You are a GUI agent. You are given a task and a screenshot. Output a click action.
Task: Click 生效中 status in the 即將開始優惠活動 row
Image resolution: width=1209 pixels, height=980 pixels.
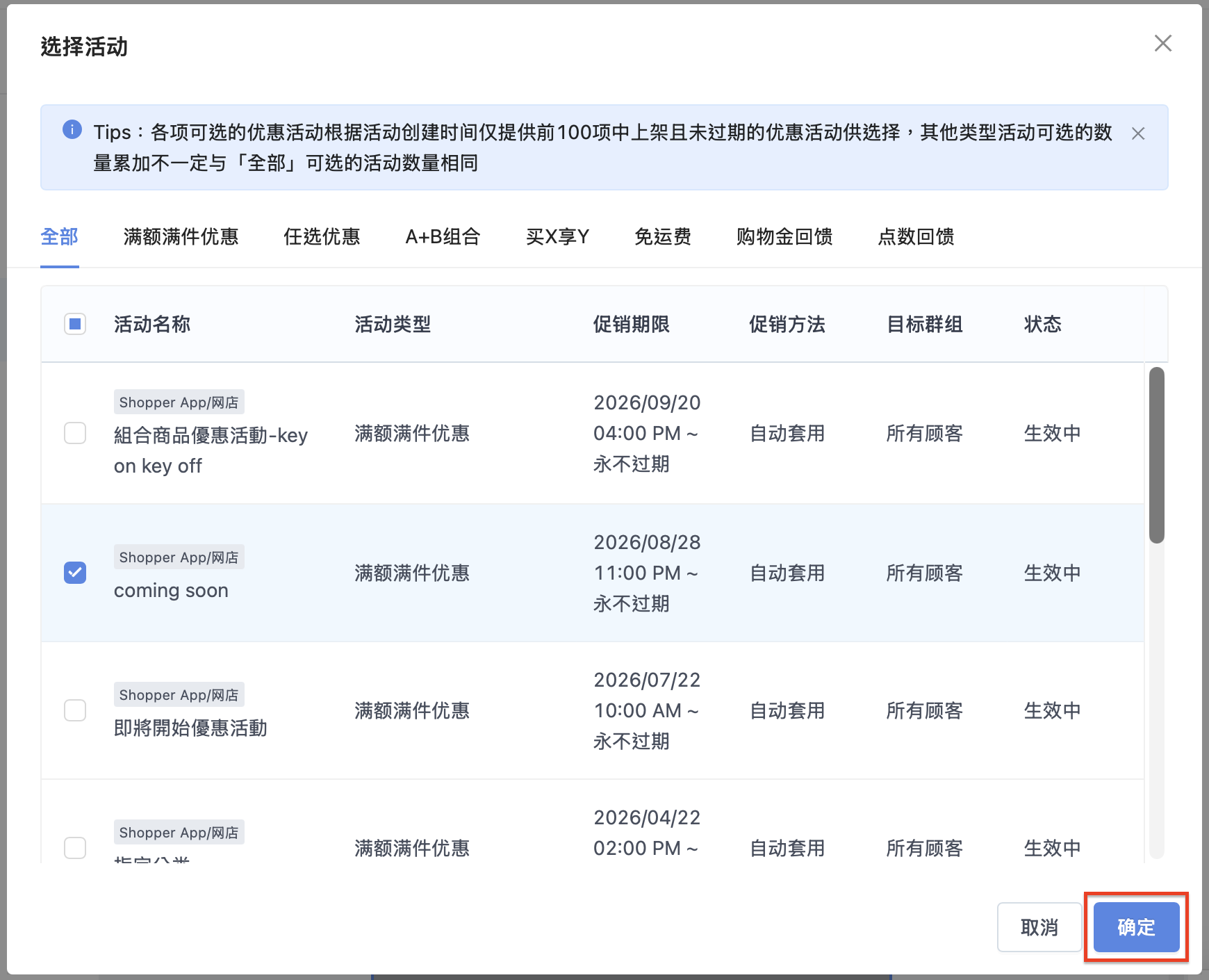(1053, 710)
